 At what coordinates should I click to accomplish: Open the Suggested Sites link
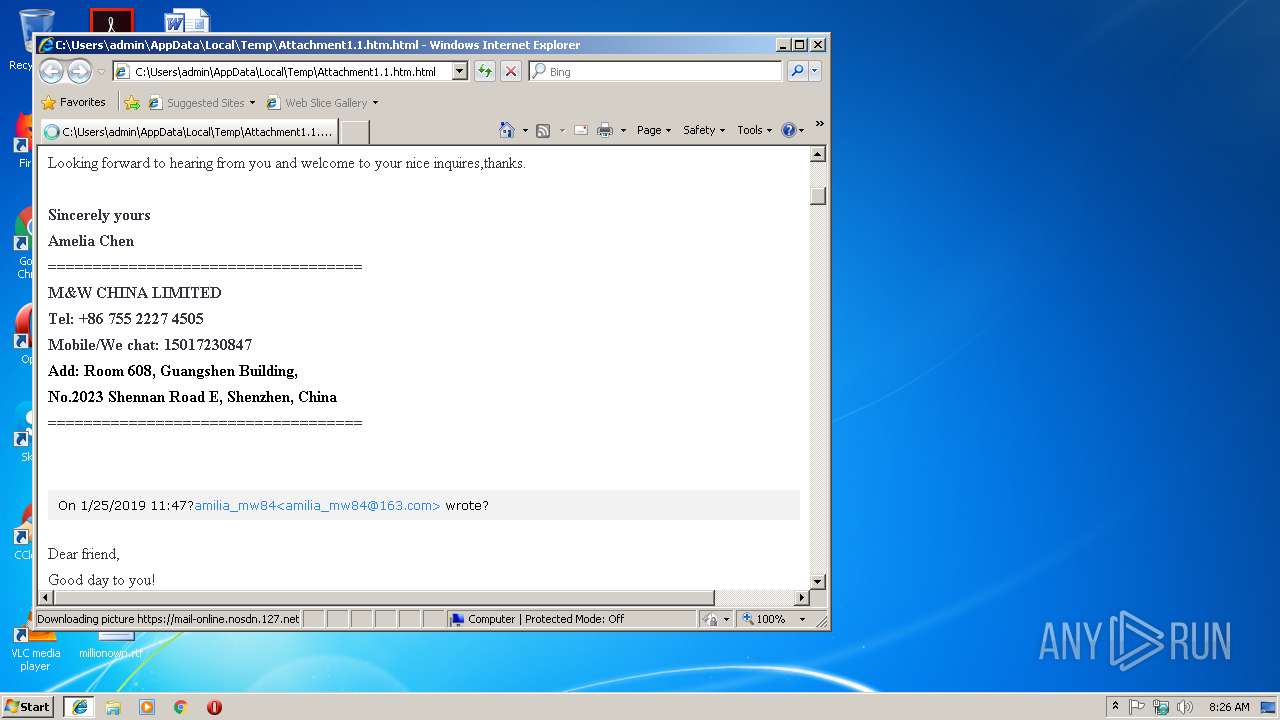[x=202, y=102]
